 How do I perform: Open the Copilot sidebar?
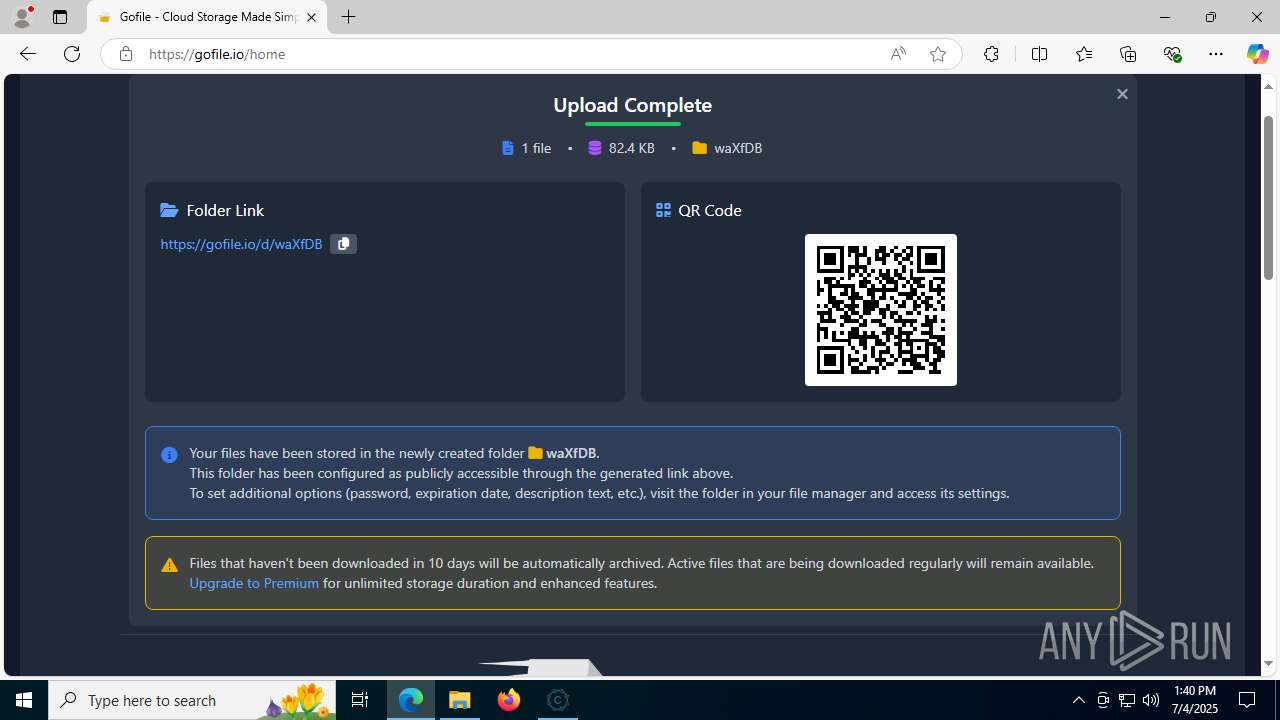click(x=1257, y=54)
